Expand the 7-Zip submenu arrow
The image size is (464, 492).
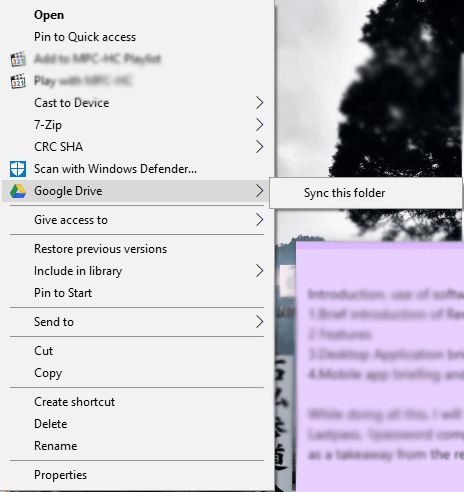pos(260,125)
